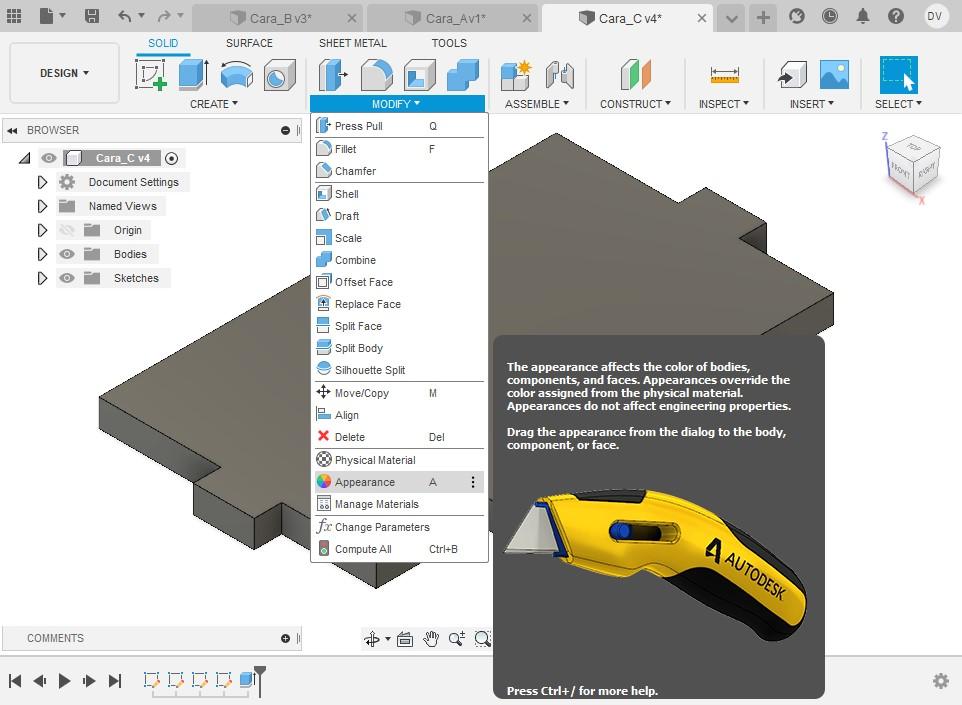The image size is (962, 705).
Task: Expand Document Settings node
Action: pos(42,182)
